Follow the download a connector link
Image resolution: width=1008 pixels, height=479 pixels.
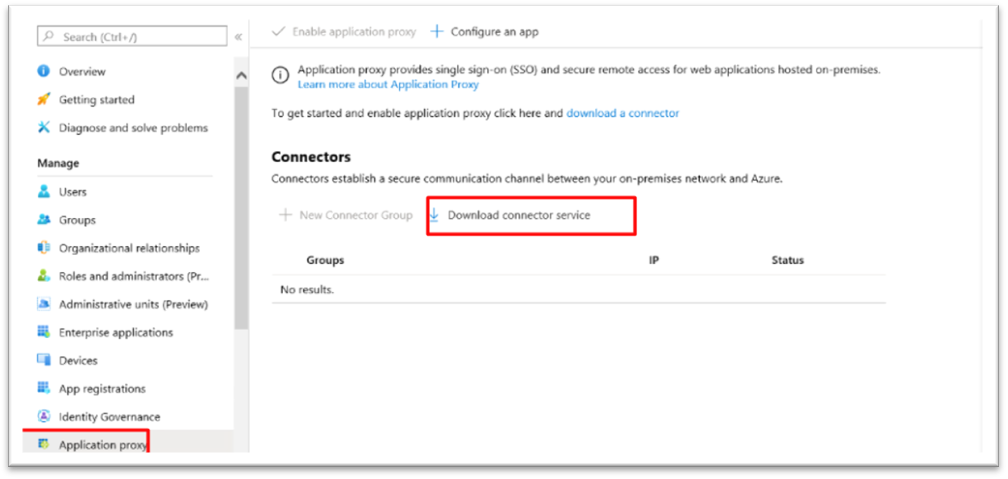coord(622,113)
